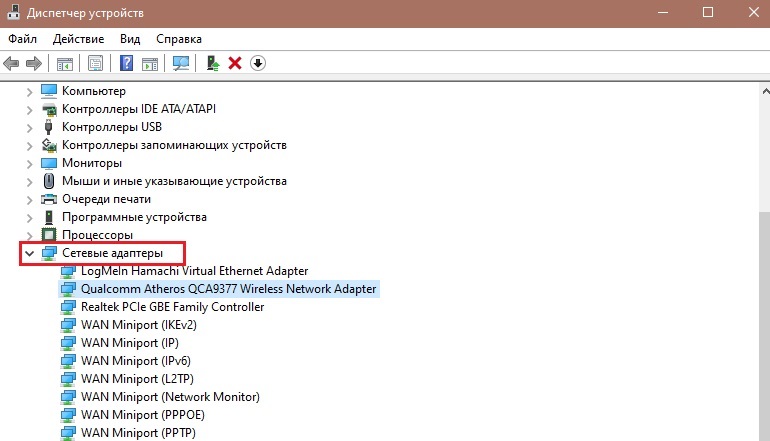Open the Действие menu
Viewport: 770px width, 441px height.
[78, 38]
